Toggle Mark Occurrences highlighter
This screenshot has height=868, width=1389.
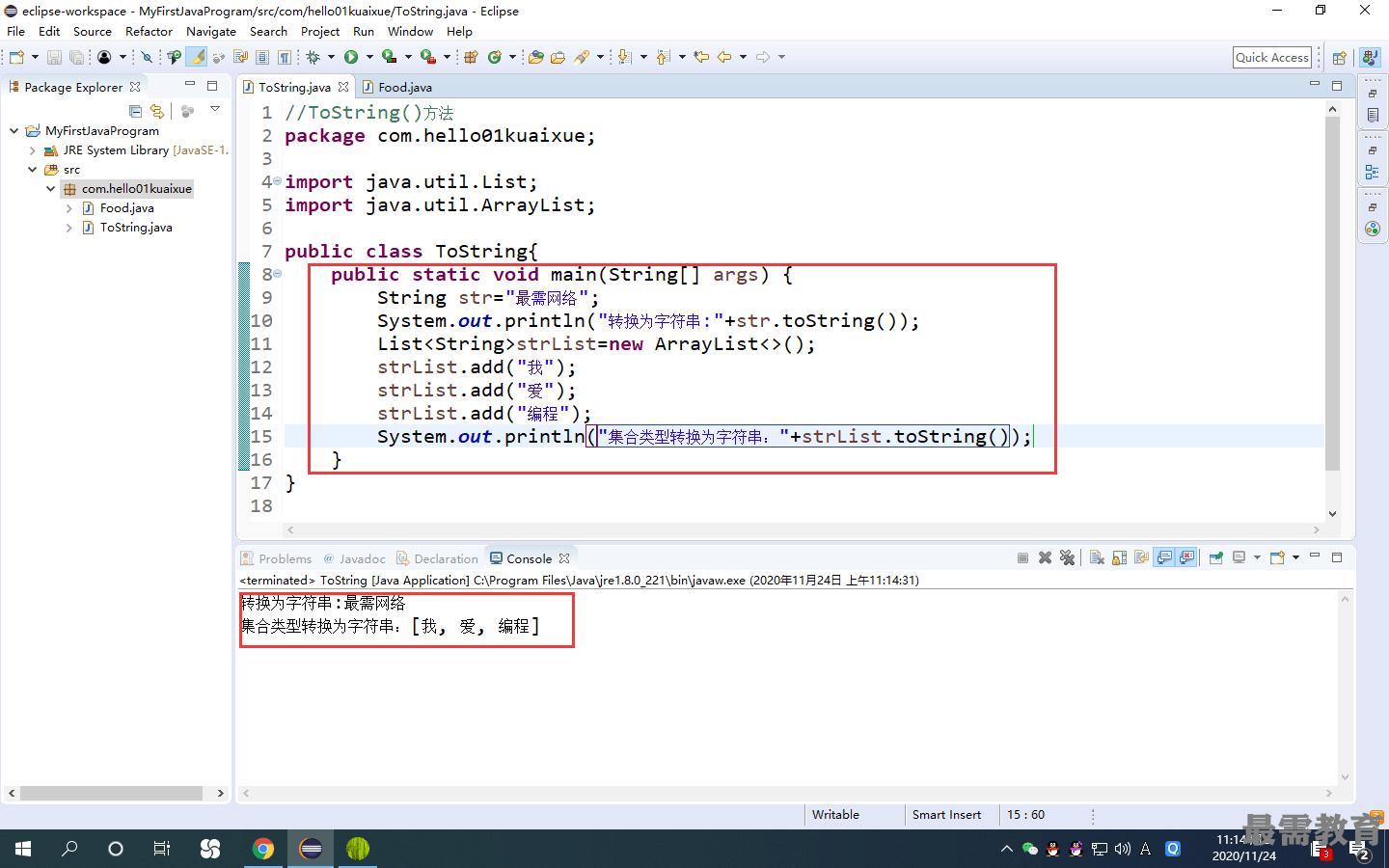click(x=196, y=57)
